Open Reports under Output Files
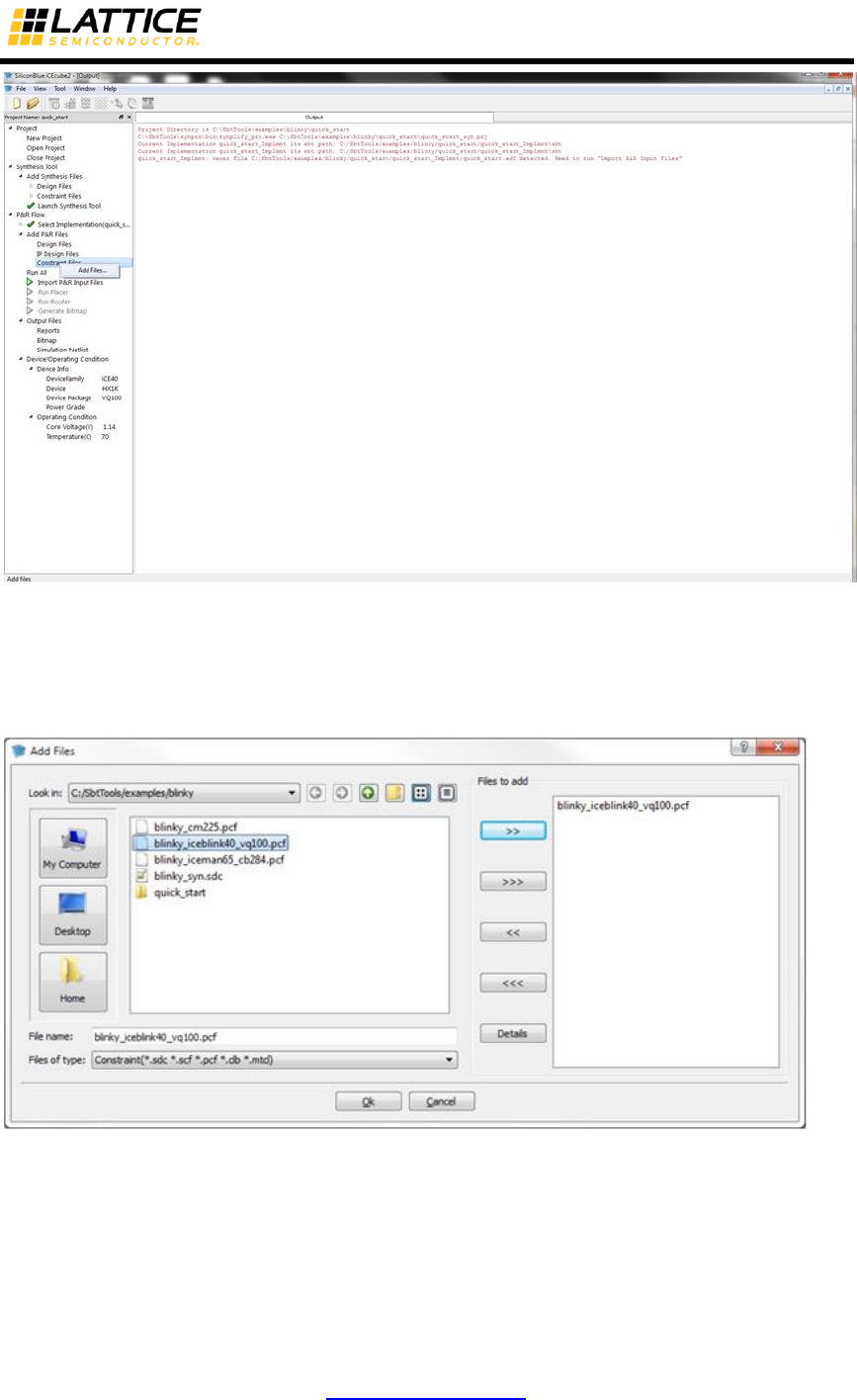 [48, 330]
